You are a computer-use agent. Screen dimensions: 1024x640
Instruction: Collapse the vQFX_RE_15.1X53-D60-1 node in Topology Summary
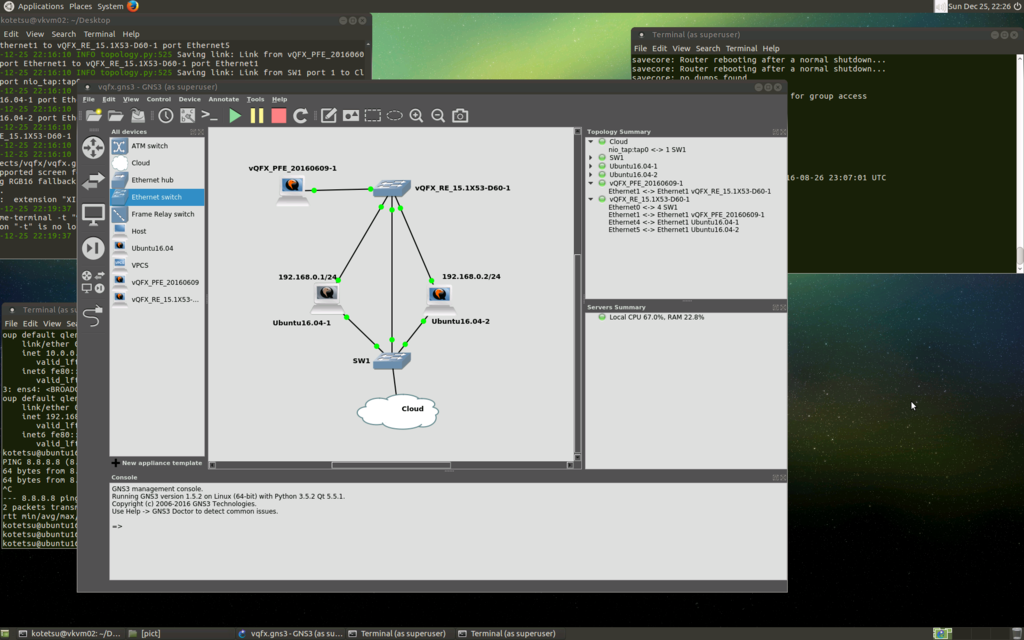[x=591, y=199]
